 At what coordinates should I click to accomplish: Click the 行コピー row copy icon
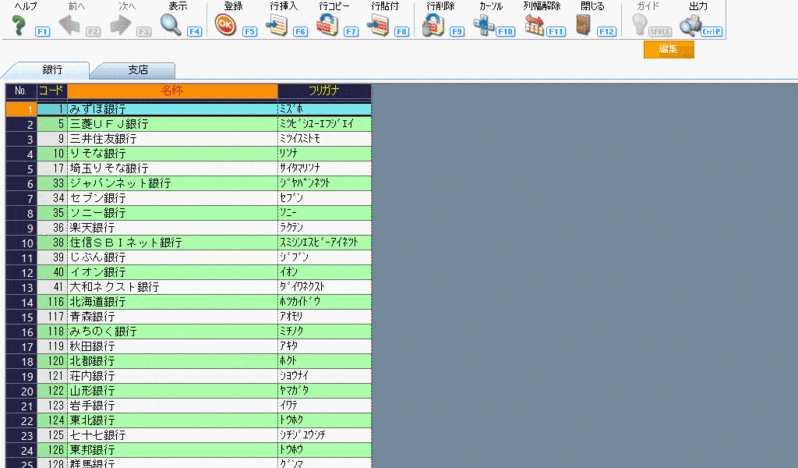(x=327, y=25)
